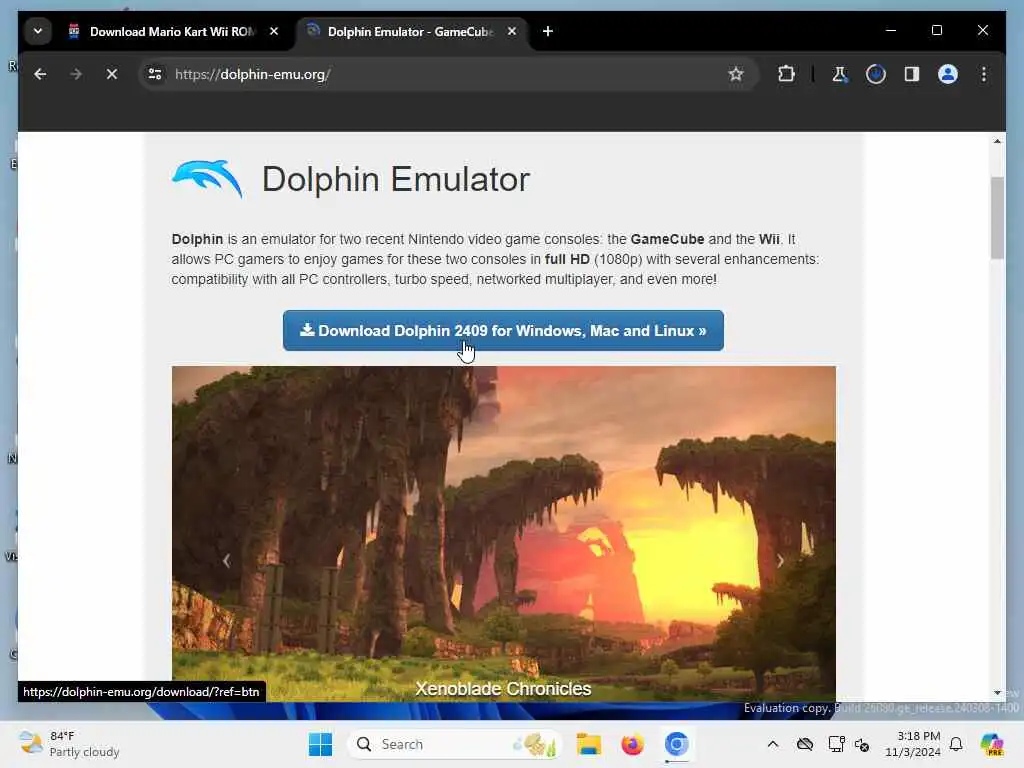Open Chrome Labs flask icon
The height and width of the screenshot is (768, 1024).
click(x=840, y=74)
